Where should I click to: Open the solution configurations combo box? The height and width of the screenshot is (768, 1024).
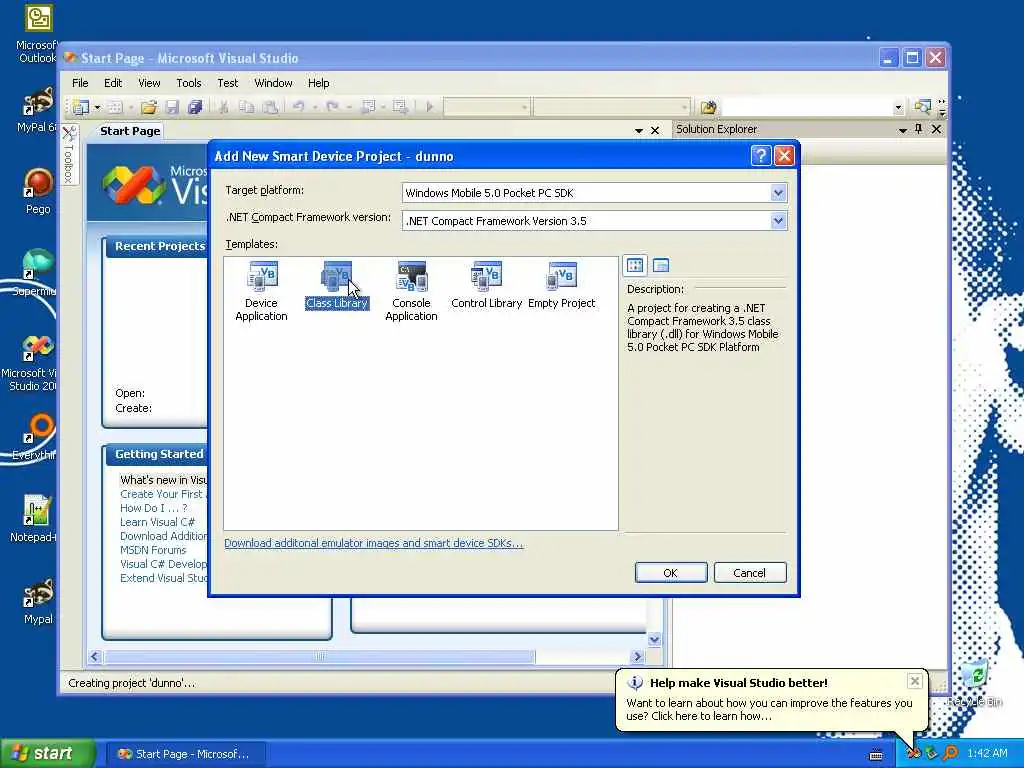click(487, 106)
